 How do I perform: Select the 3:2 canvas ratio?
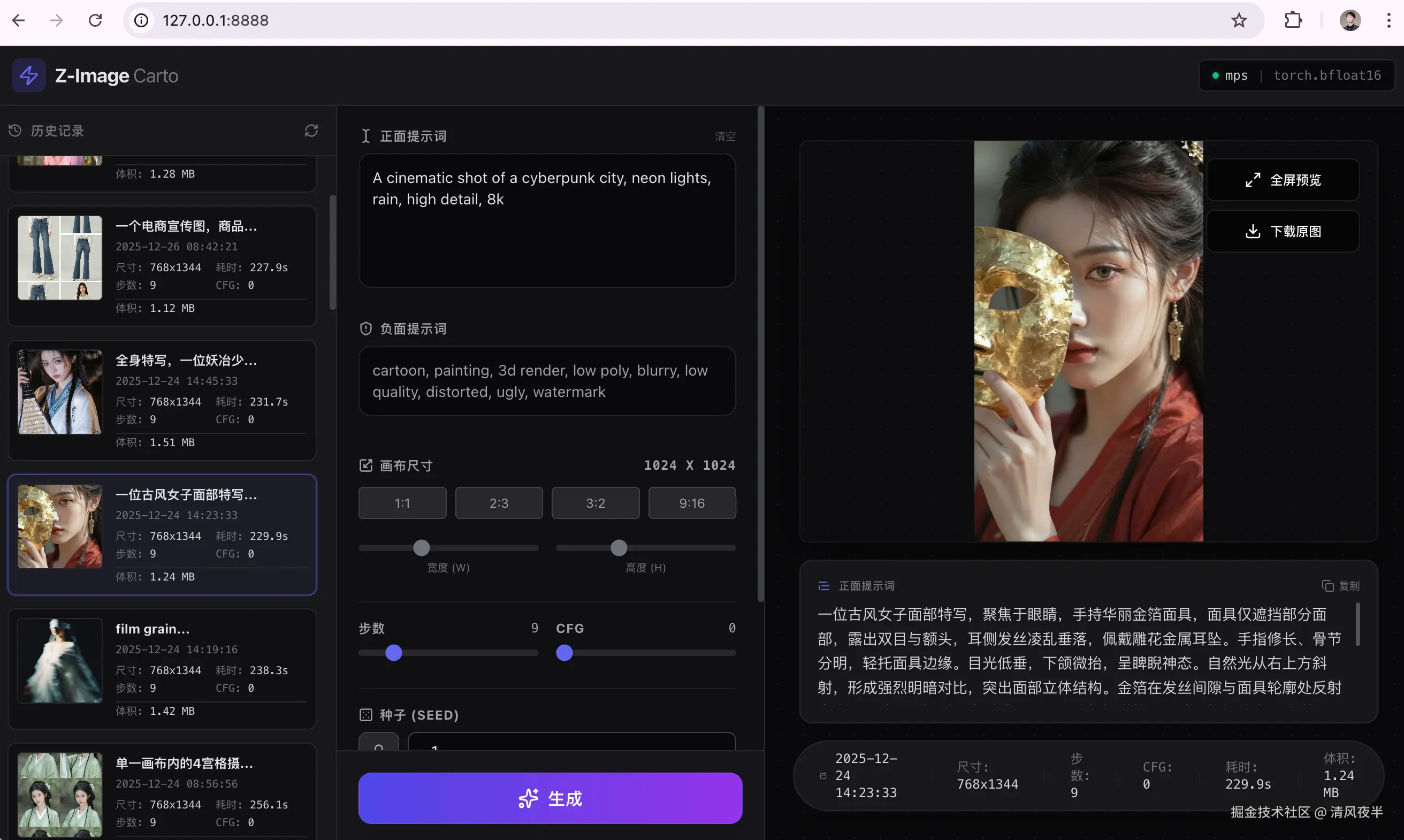coord(596,503)
